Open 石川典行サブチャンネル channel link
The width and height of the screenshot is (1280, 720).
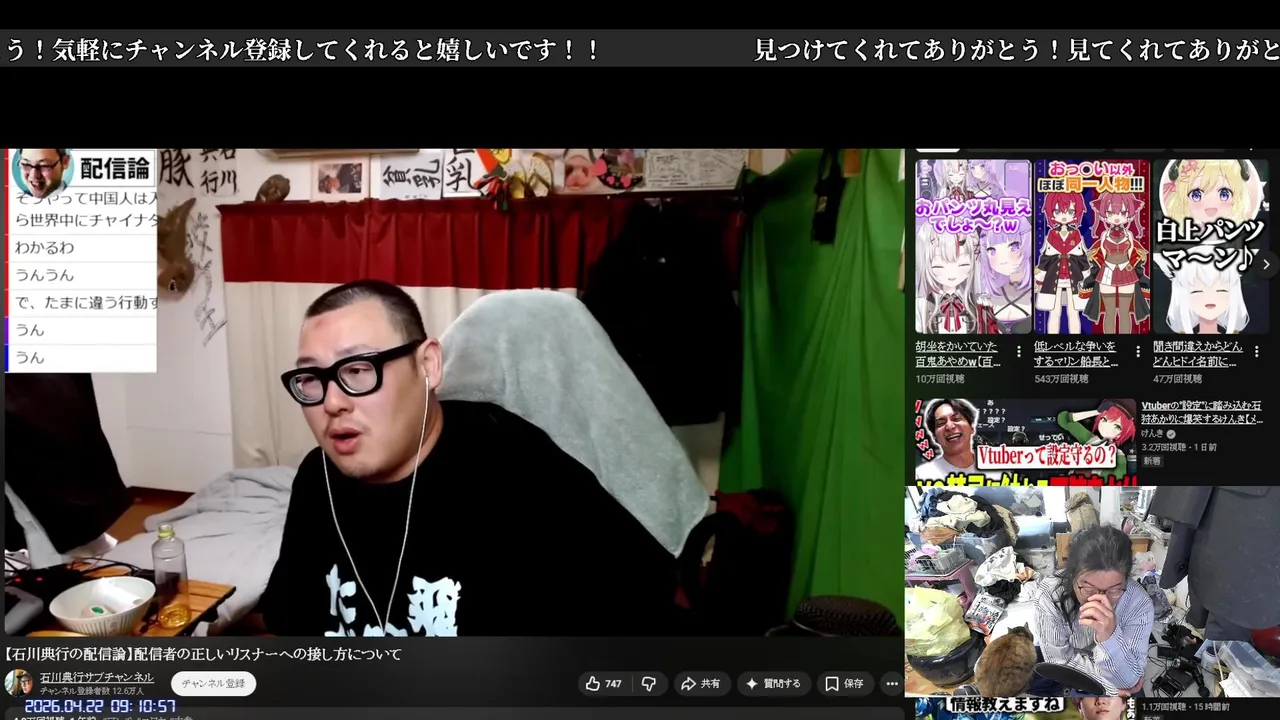97,677
